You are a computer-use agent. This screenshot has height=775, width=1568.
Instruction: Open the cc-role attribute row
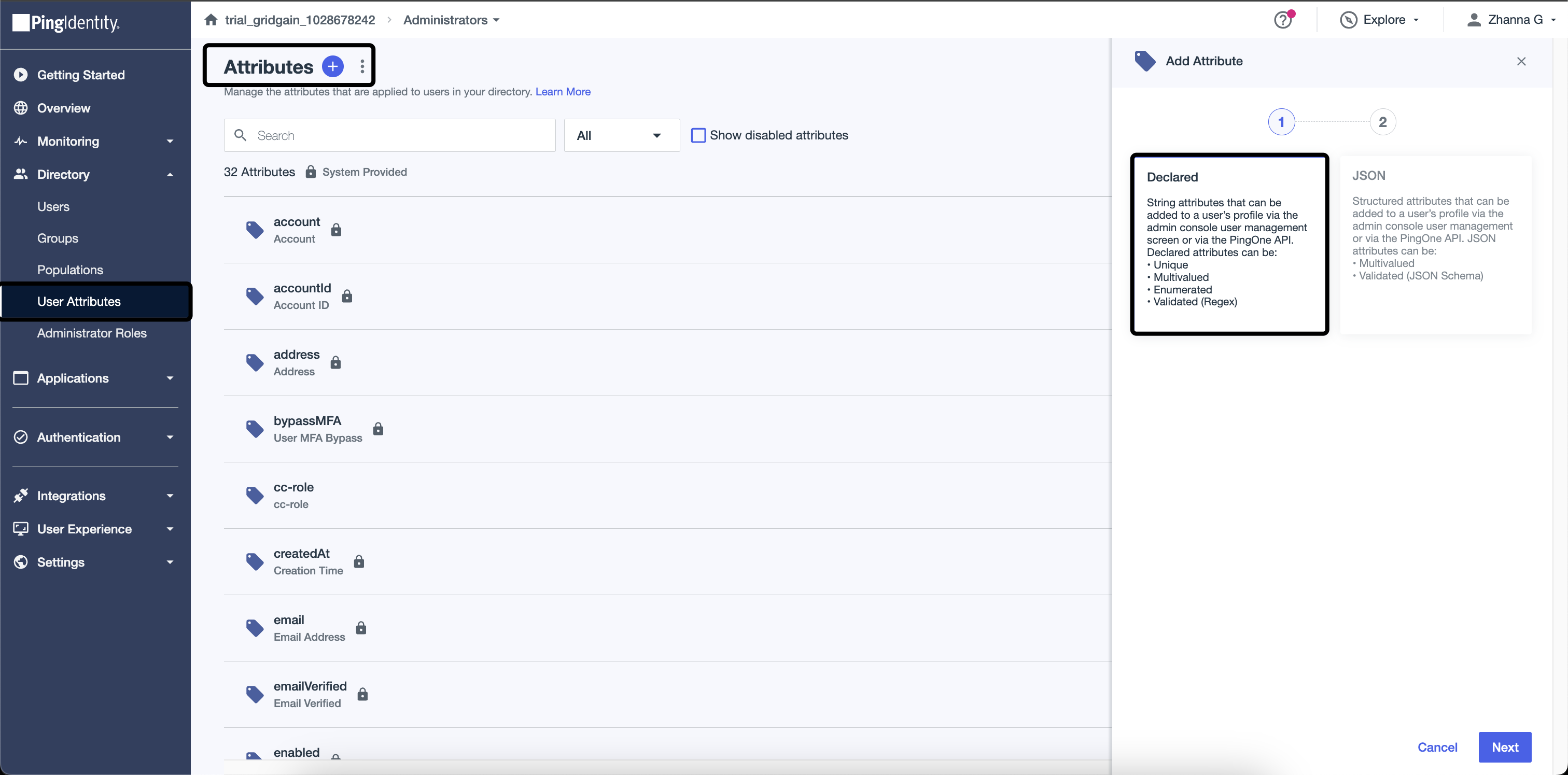pyautogui.click(x=667, y=495)
